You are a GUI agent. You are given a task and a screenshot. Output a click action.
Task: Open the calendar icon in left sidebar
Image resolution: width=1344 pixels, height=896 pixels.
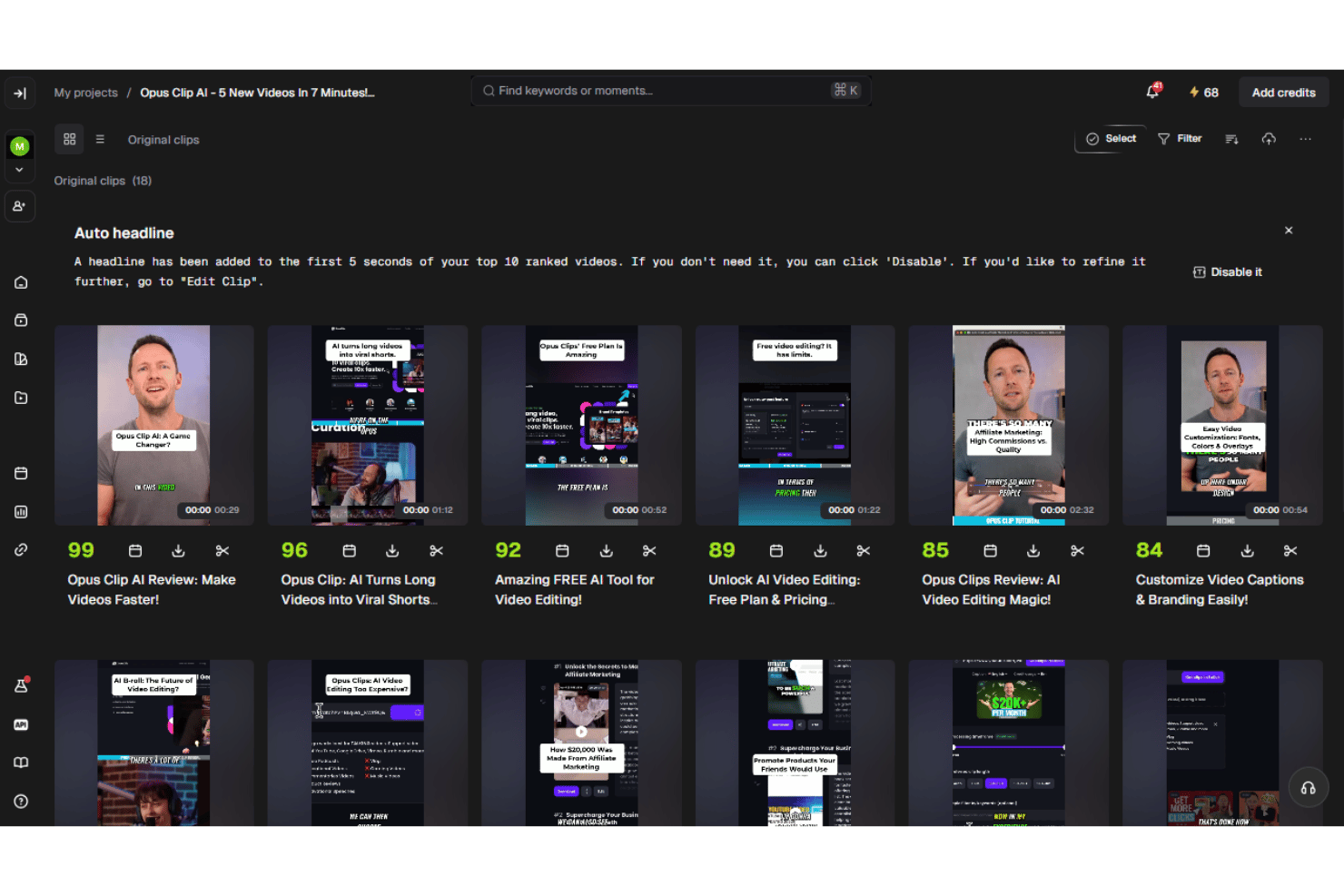pos(21,473)
